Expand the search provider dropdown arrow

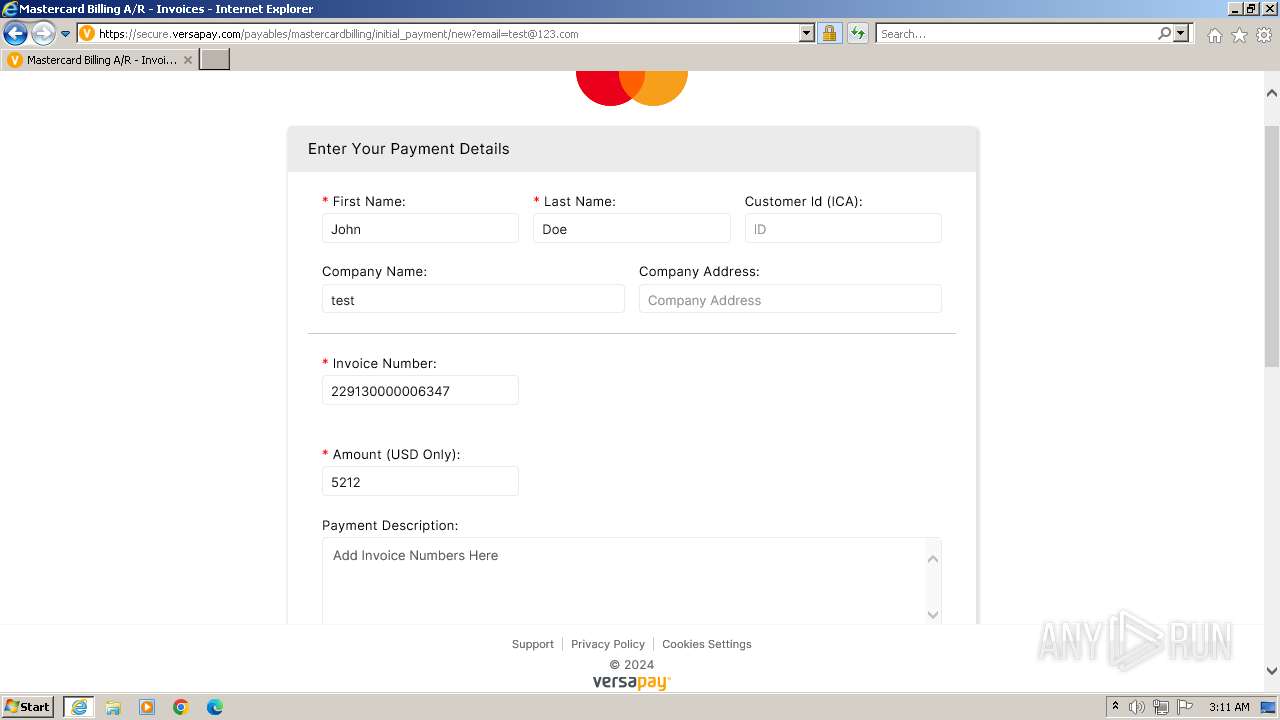point(1181,34)
